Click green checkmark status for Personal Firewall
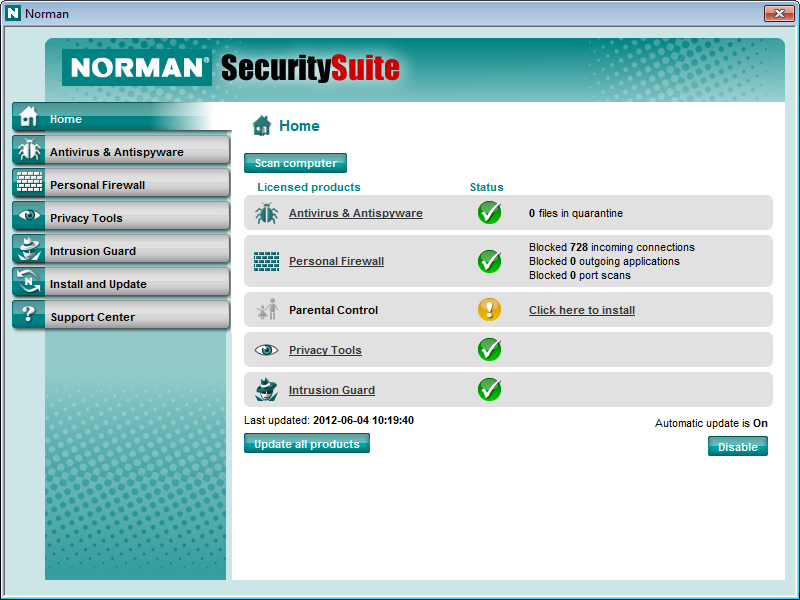800x600 pixels. [489, 261]
